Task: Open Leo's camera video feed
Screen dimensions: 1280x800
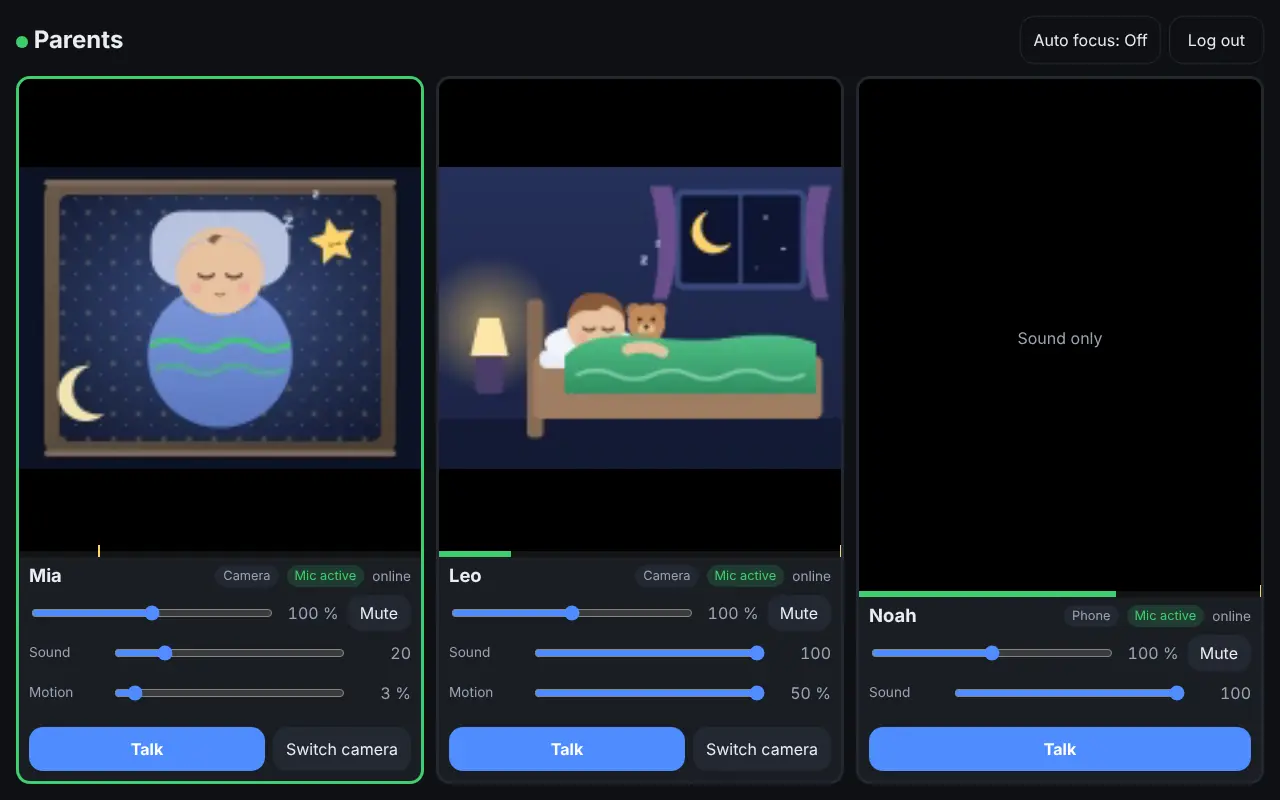Action: point(640,317)
